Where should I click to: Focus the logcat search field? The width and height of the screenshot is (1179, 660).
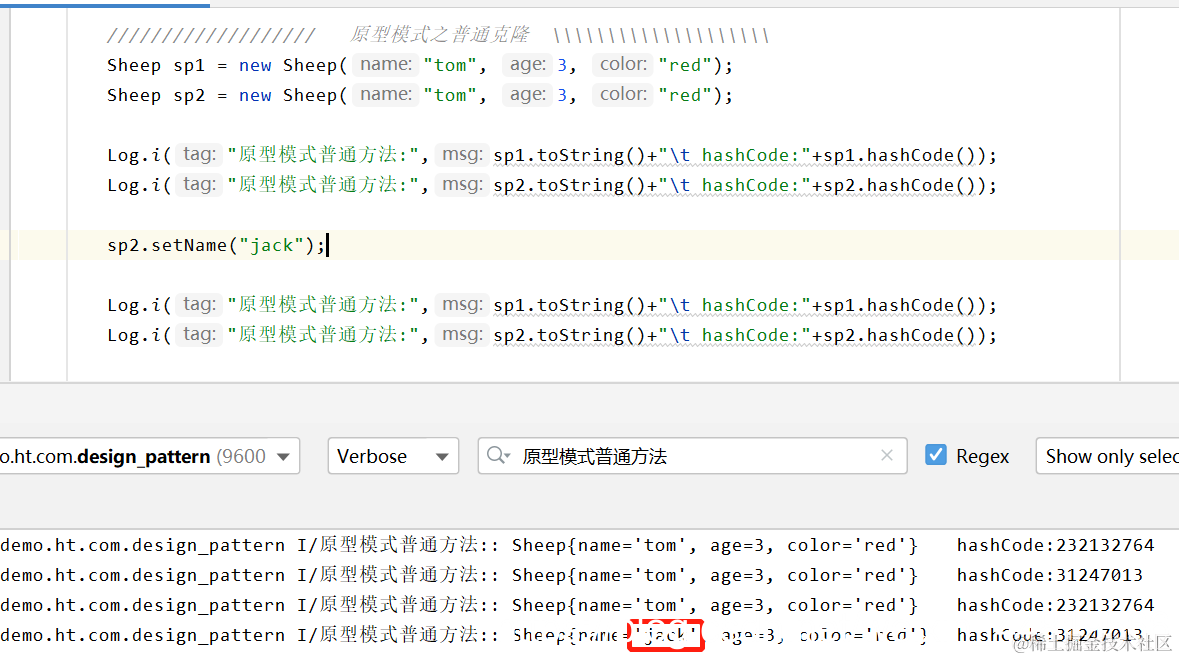coord(692,456)
